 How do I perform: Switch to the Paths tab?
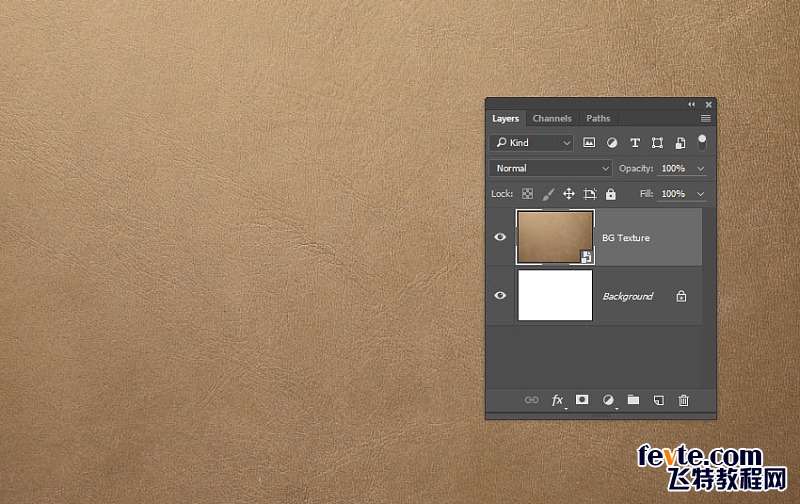pyautogui.click(x=598, y=118)
